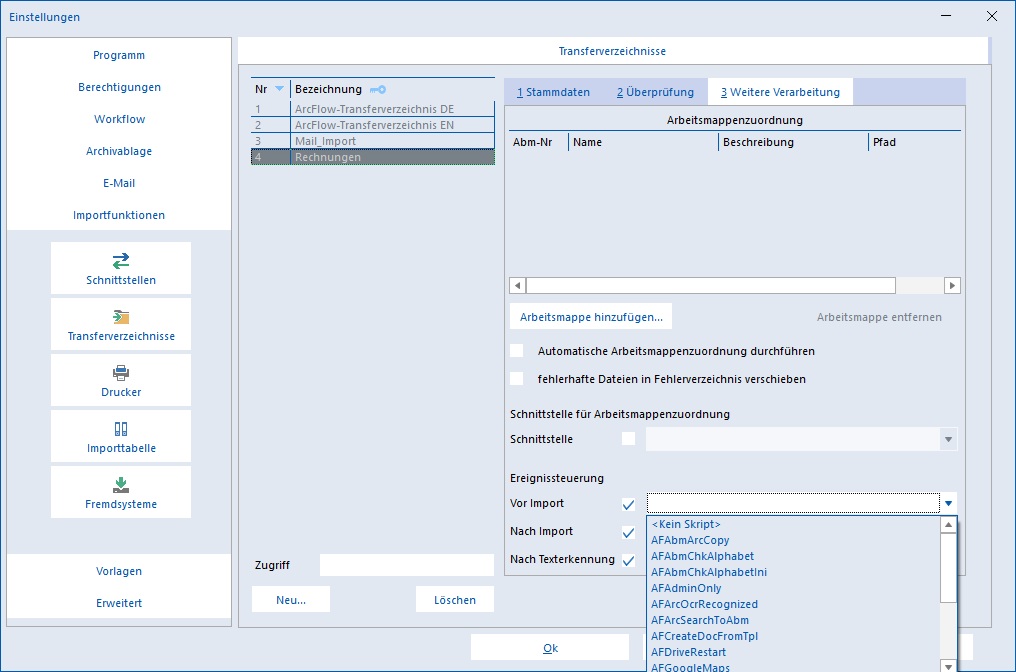Enable Automatische Arbeitsmappenzuordnung durchführen checkbox
The width and height of the screenshot is (1016, 672).
(x=516, y=351)
